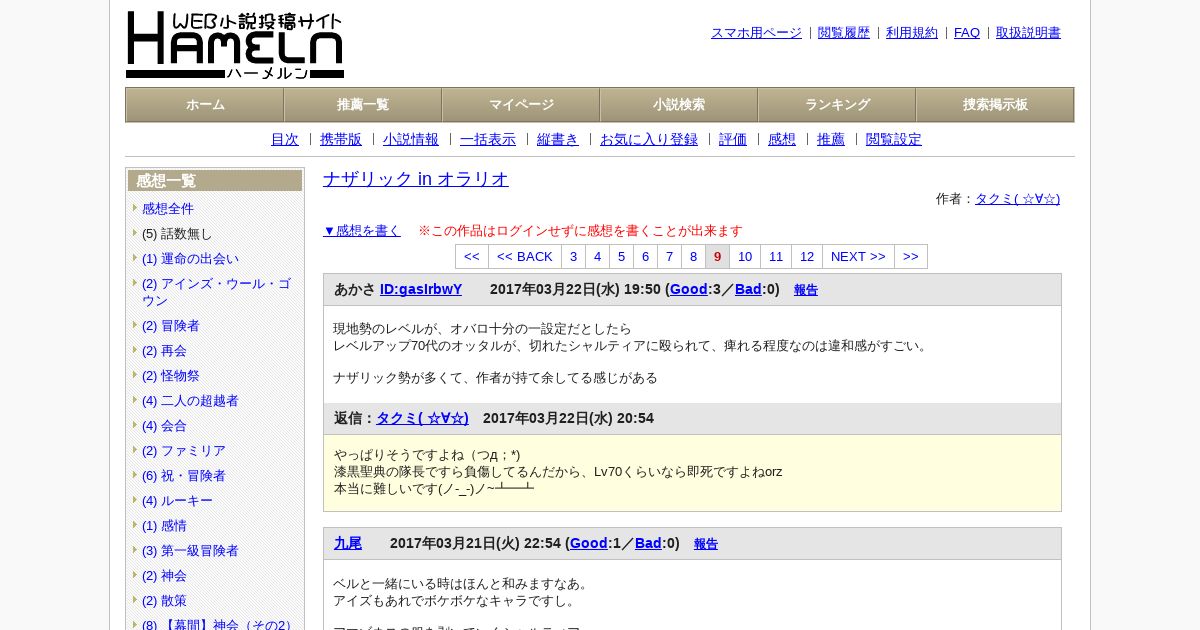Select (3) 第一級冒険者 in sidebar
The height and width of the screenshot is (630, 1200).
tap(190, 551)
